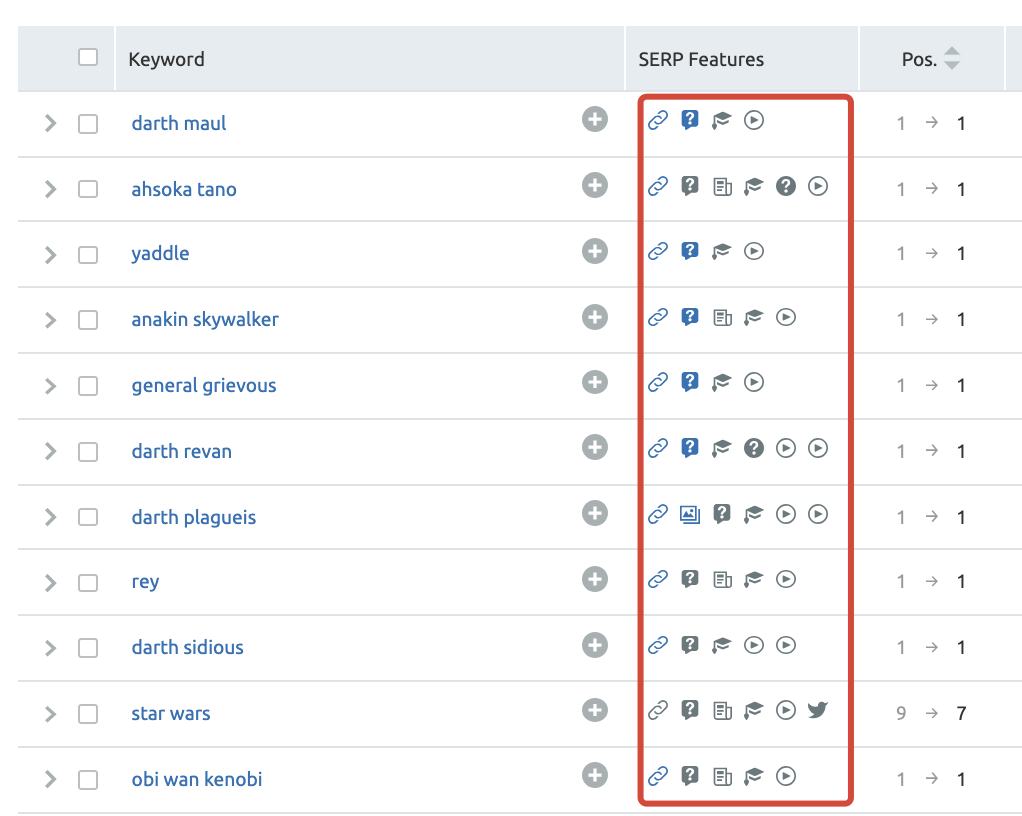
Task: Click the video play icon in general grievous row
Action: pos(753,382)
